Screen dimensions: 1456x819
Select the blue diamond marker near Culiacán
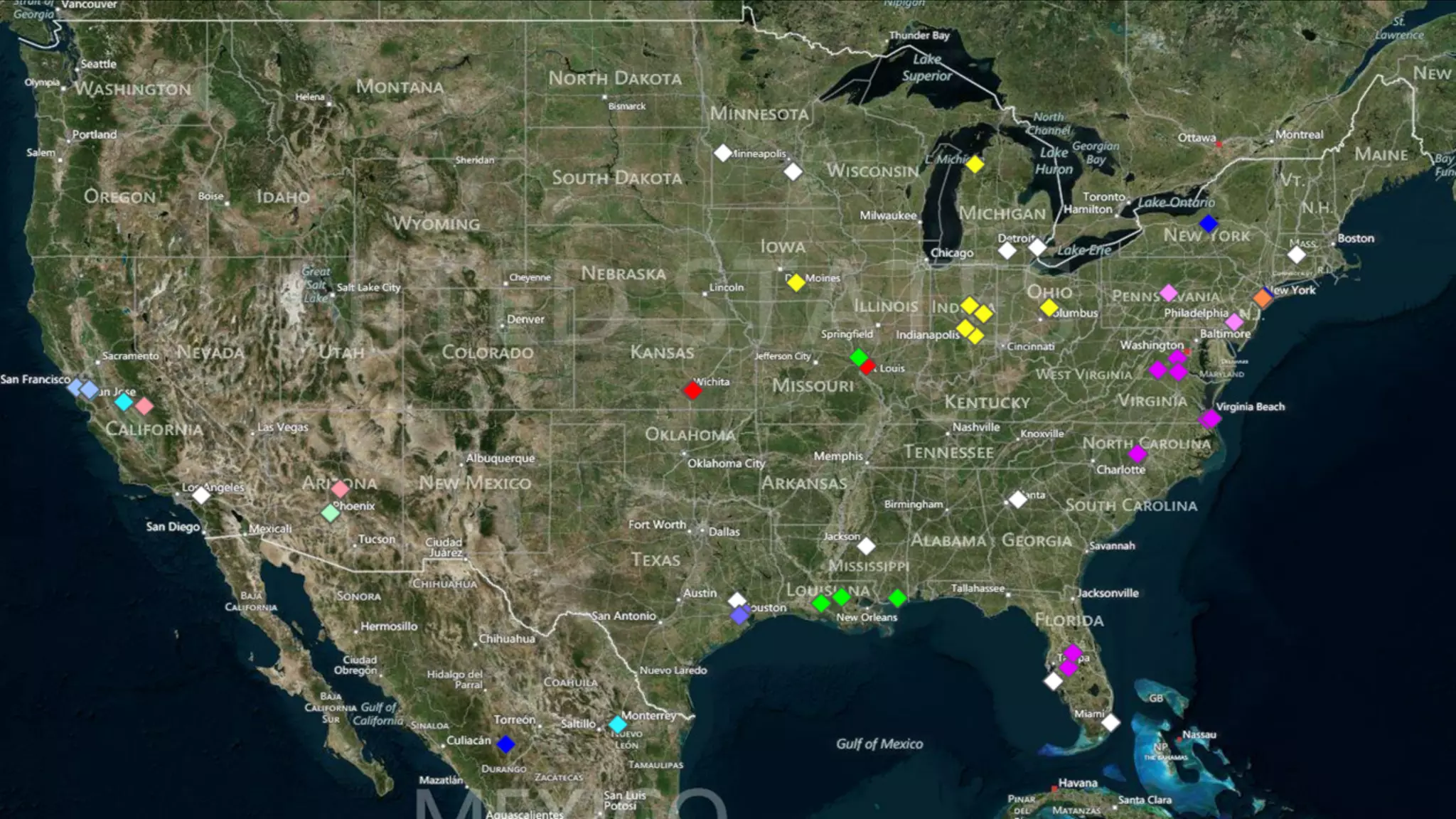tap(505, 744)
